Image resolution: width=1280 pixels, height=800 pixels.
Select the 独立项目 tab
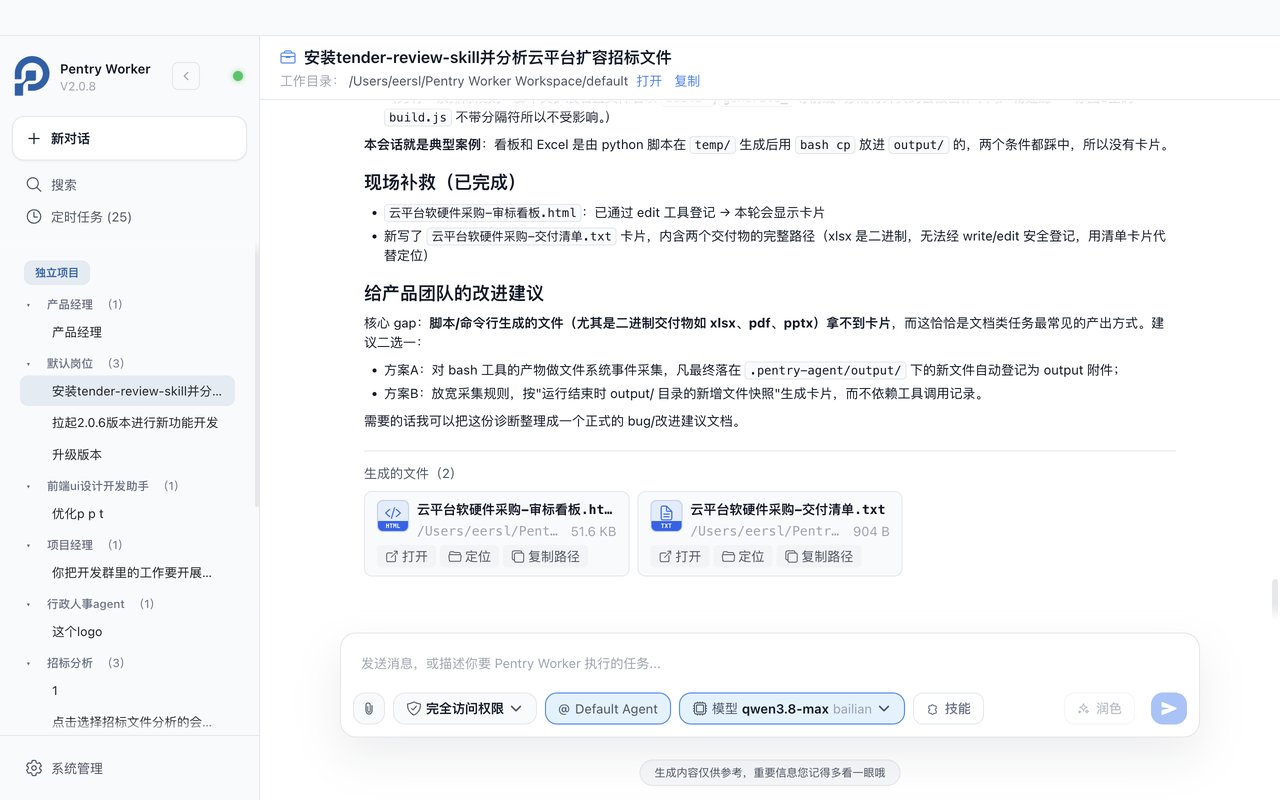coord(57,272)
